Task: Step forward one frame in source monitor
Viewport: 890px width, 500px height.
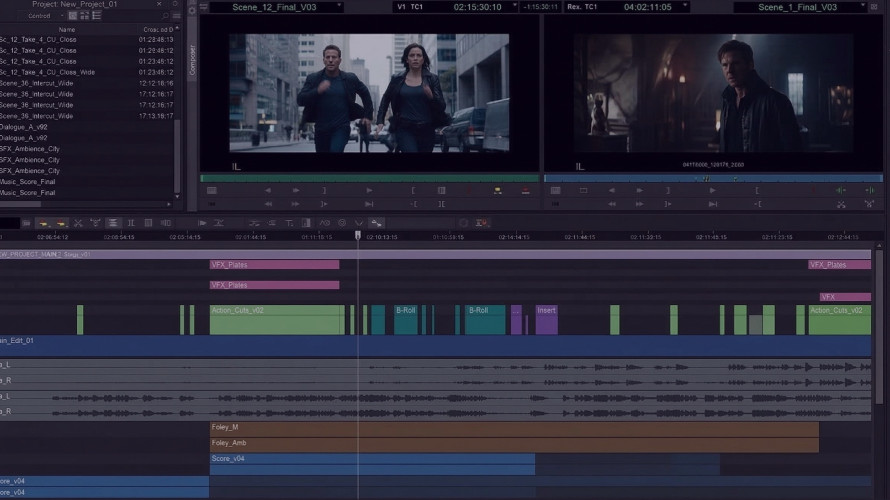Action: (296, 191)
